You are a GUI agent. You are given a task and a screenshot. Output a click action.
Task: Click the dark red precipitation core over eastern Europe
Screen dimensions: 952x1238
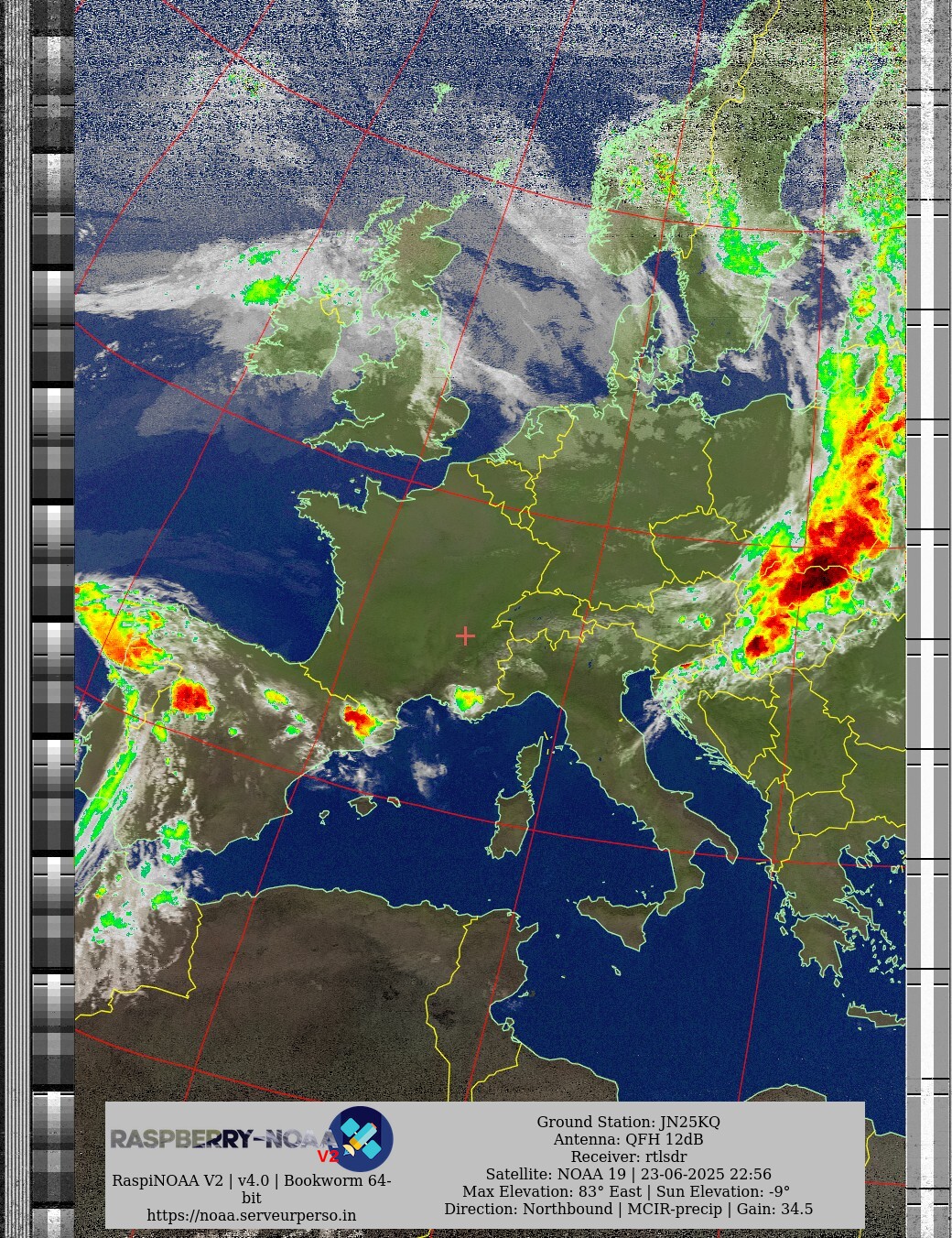pyautogui.click(x=817, y=577)
